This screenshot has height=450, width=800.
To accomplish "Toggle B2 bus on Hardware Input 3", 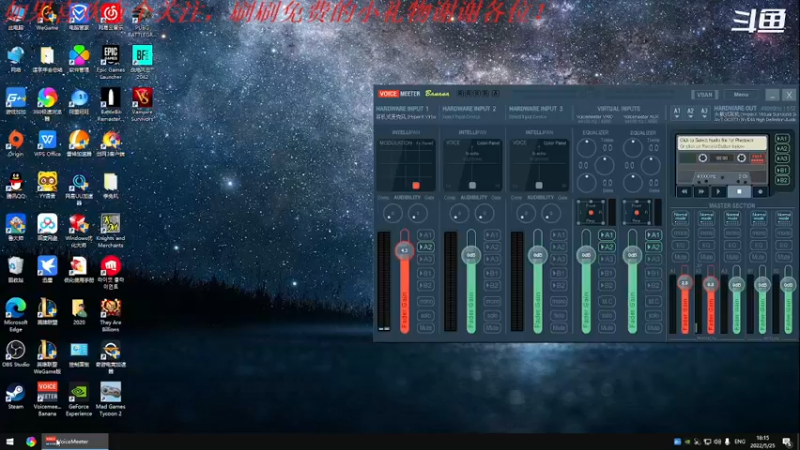I will click(559, 285).
